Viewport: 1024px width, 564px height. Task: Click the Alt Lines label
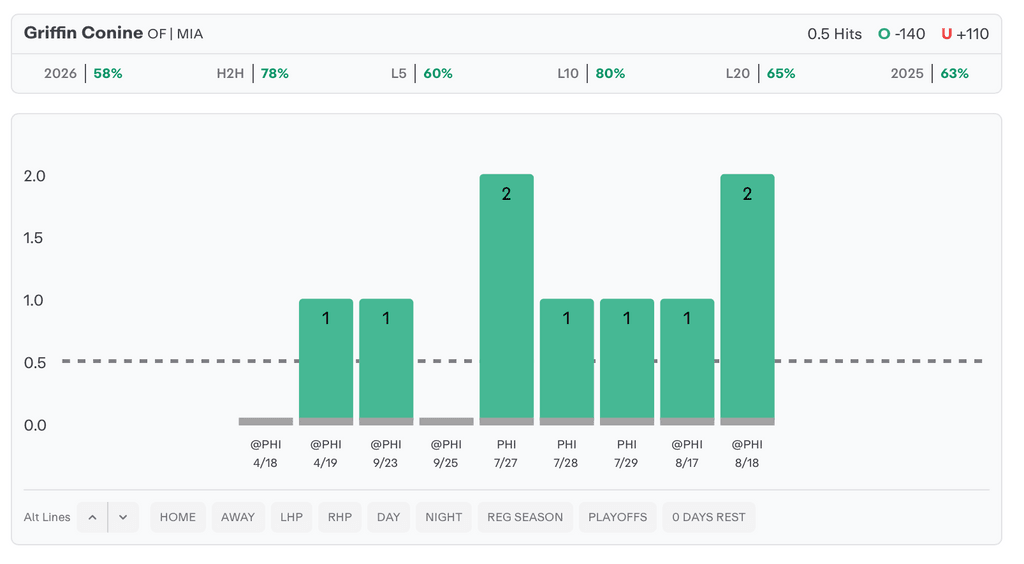[47, 517]
